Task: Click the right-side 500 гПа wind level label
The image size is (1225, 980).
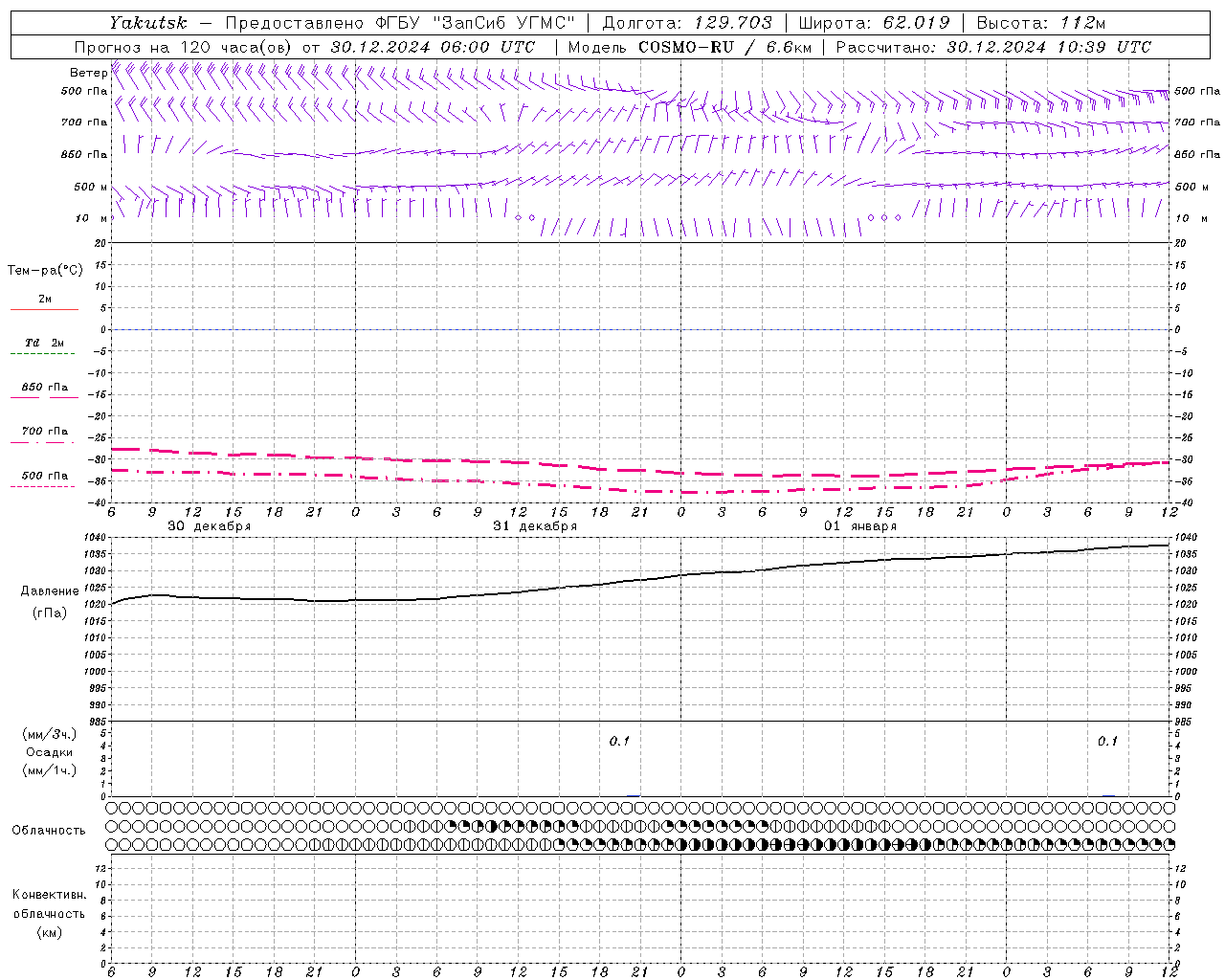Action: tap(1197, 91)
